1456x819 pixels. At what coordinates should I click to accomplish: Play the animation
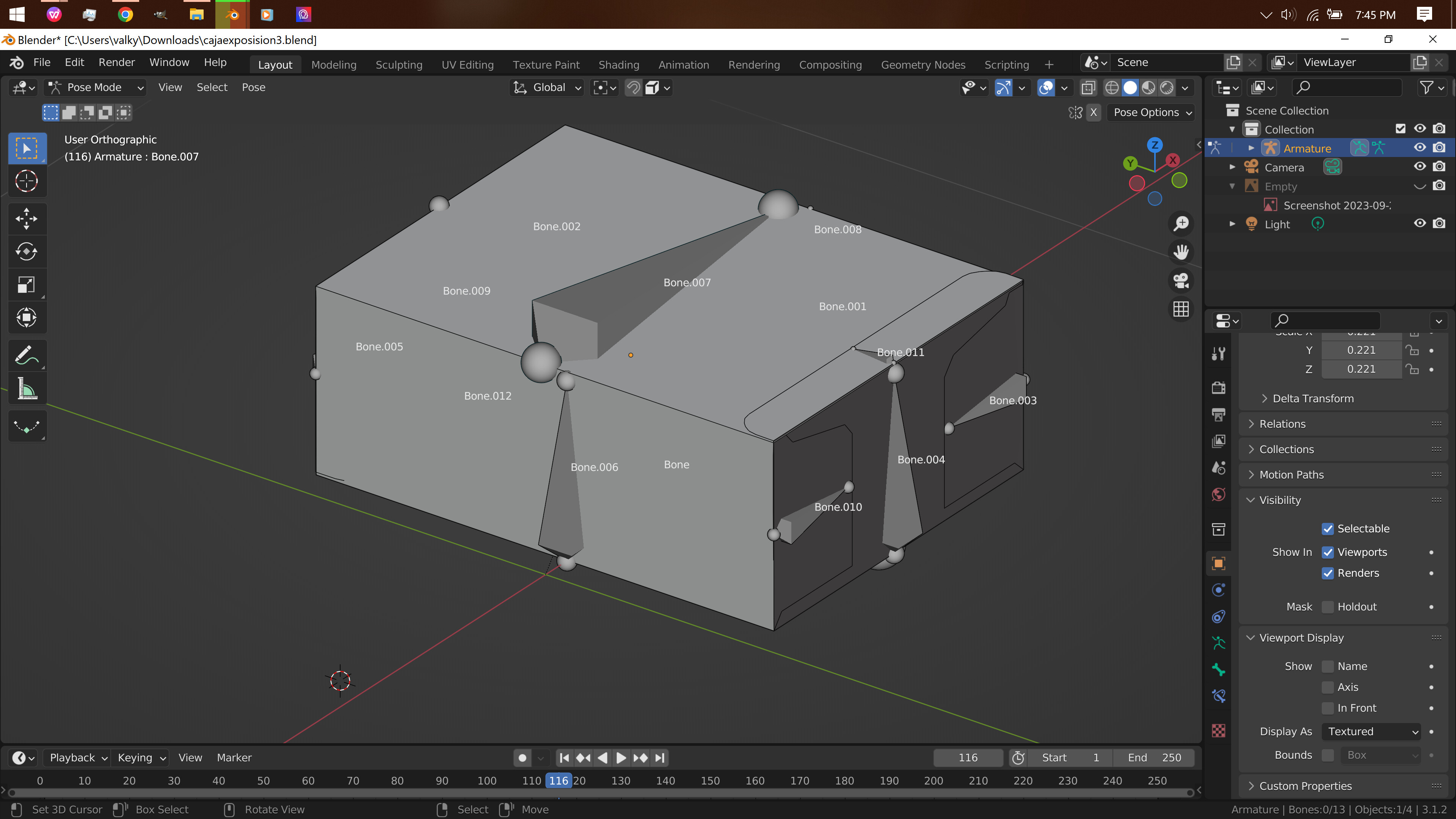(621, 758)
